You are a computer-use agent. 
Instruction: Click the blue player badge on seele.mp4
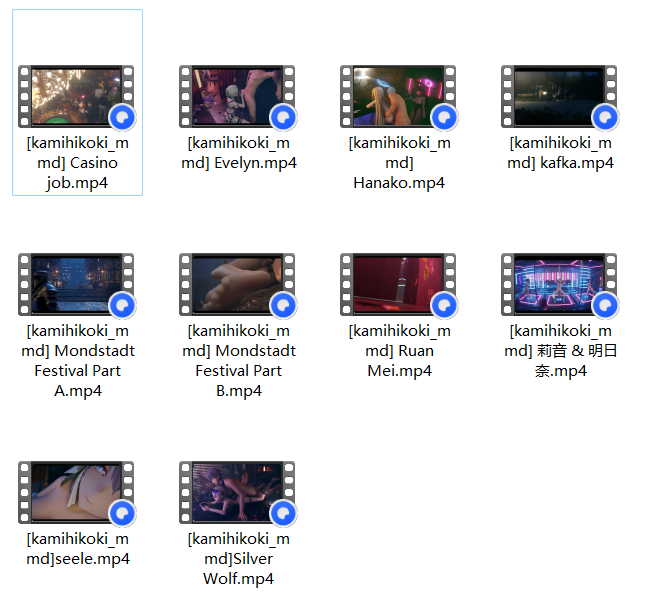(122, 513)
